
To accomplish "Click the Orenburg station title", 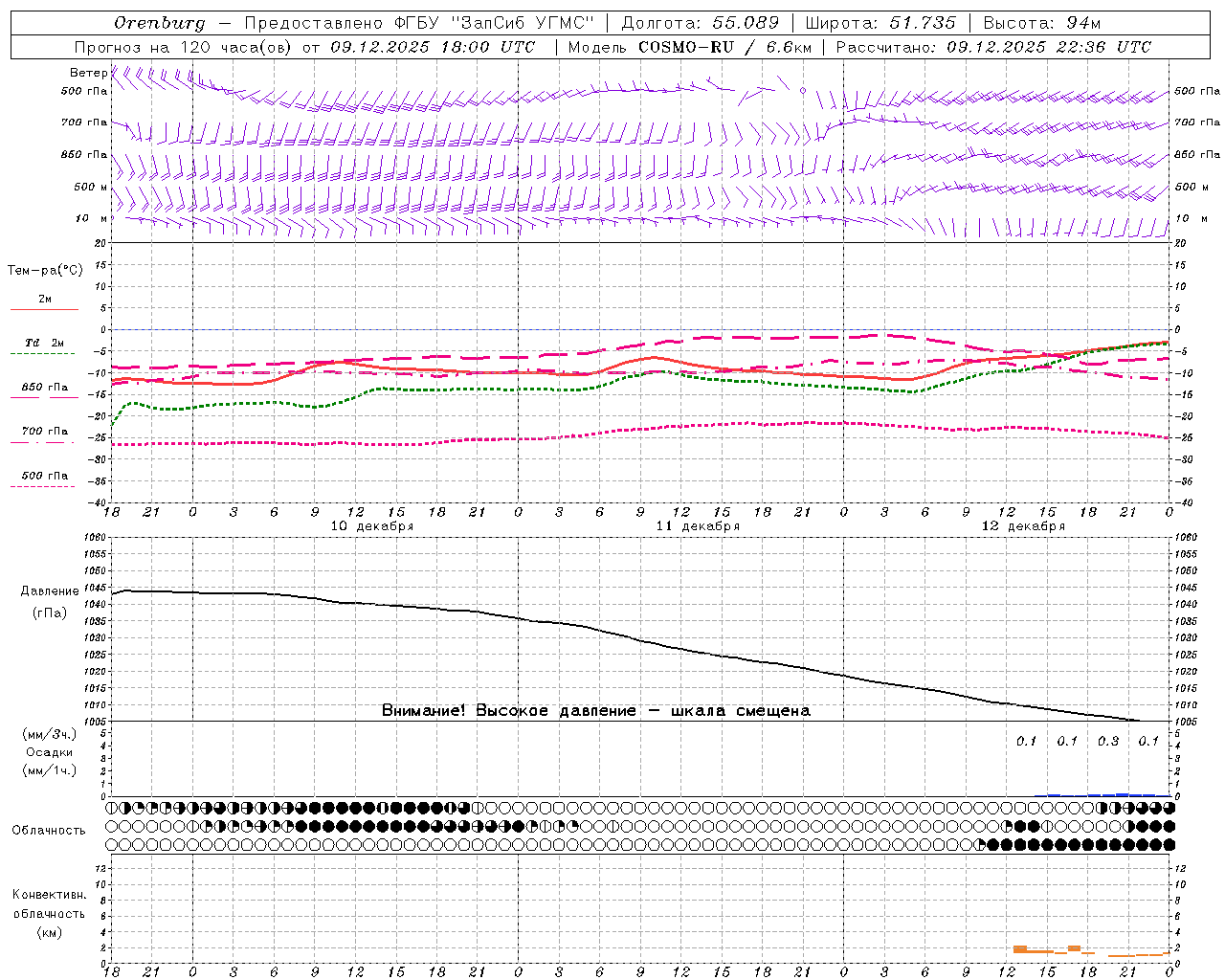I will point(159,23).
